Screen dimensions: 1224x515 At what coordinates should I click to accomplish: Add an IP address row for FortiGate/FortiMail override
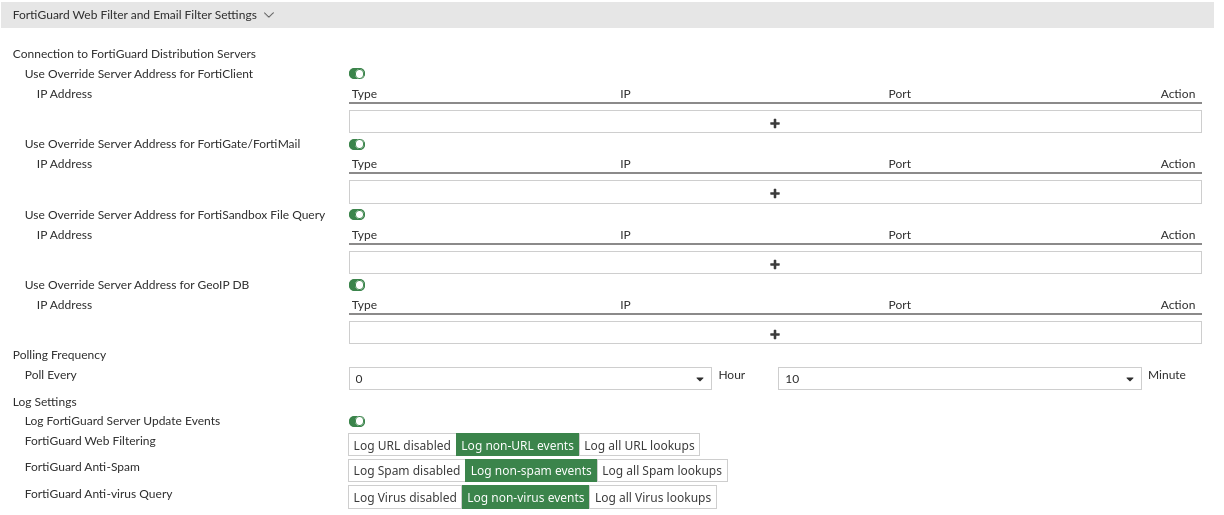tap(775, 192)
